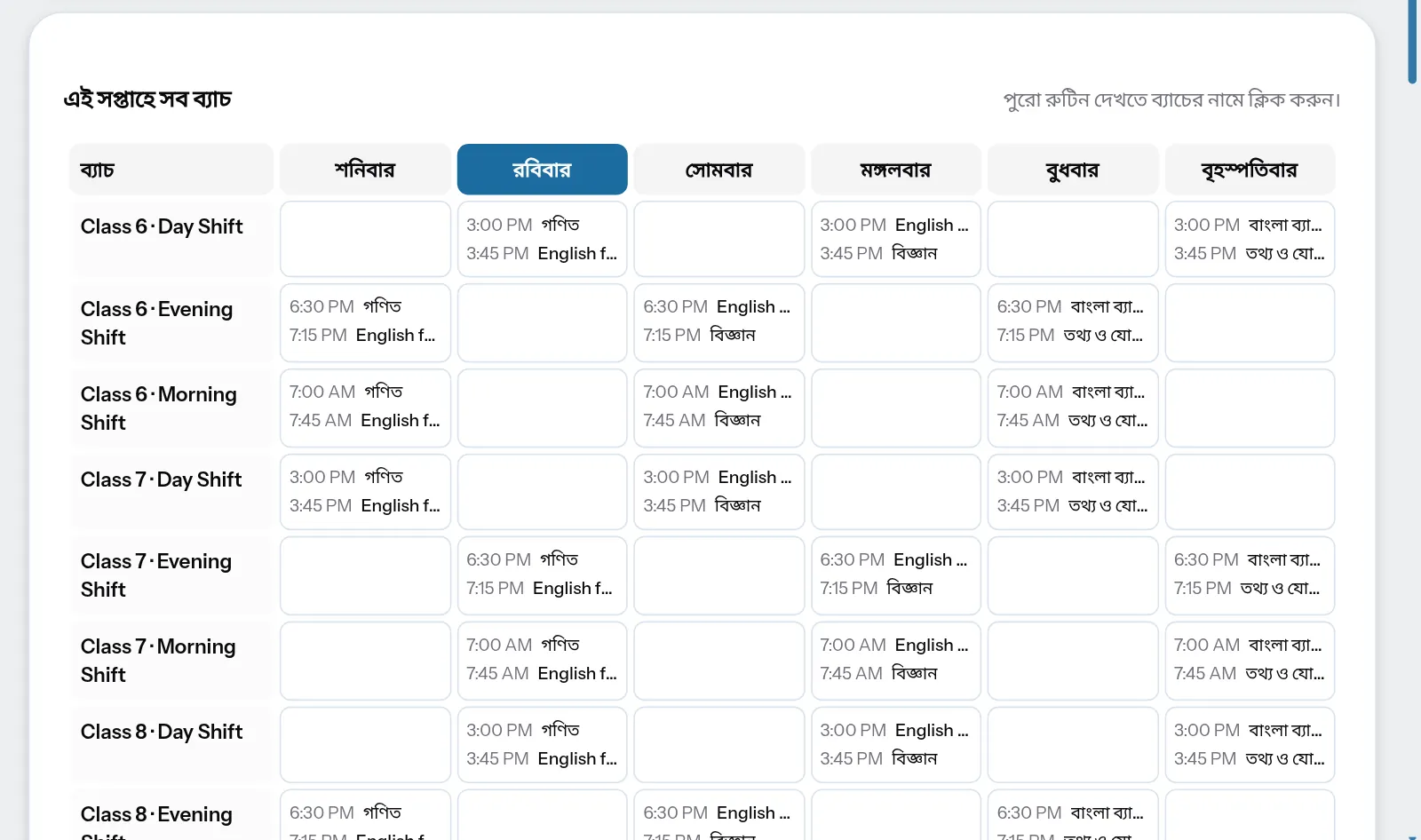Open the Class 6 · Evening Shift batch
This screenshot has height=840, width=1421.
pyautogui.click(x=157, y=323)
